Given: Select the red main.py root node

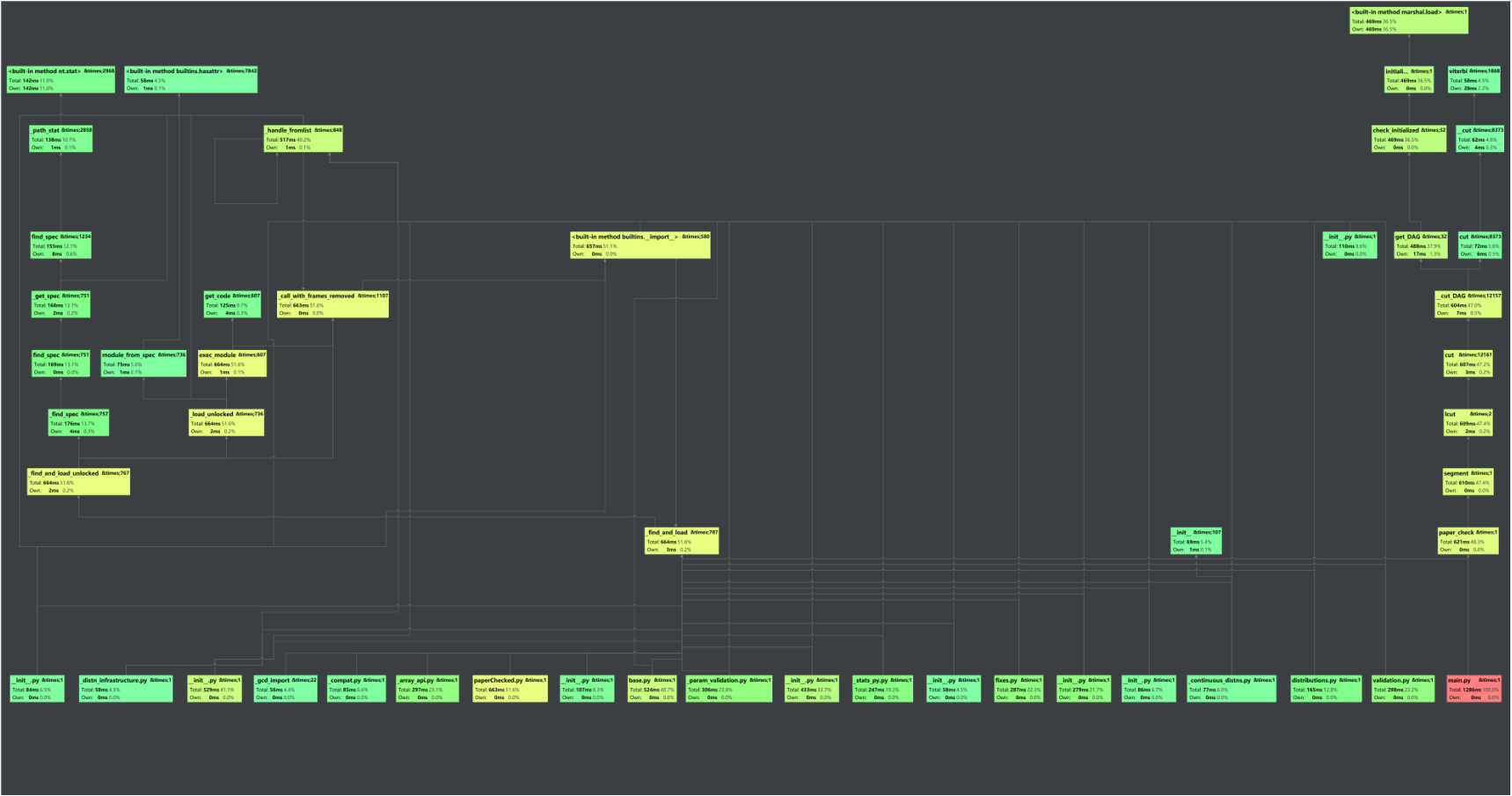Looking at the screenshot, I should click(x=1474, y=689).
